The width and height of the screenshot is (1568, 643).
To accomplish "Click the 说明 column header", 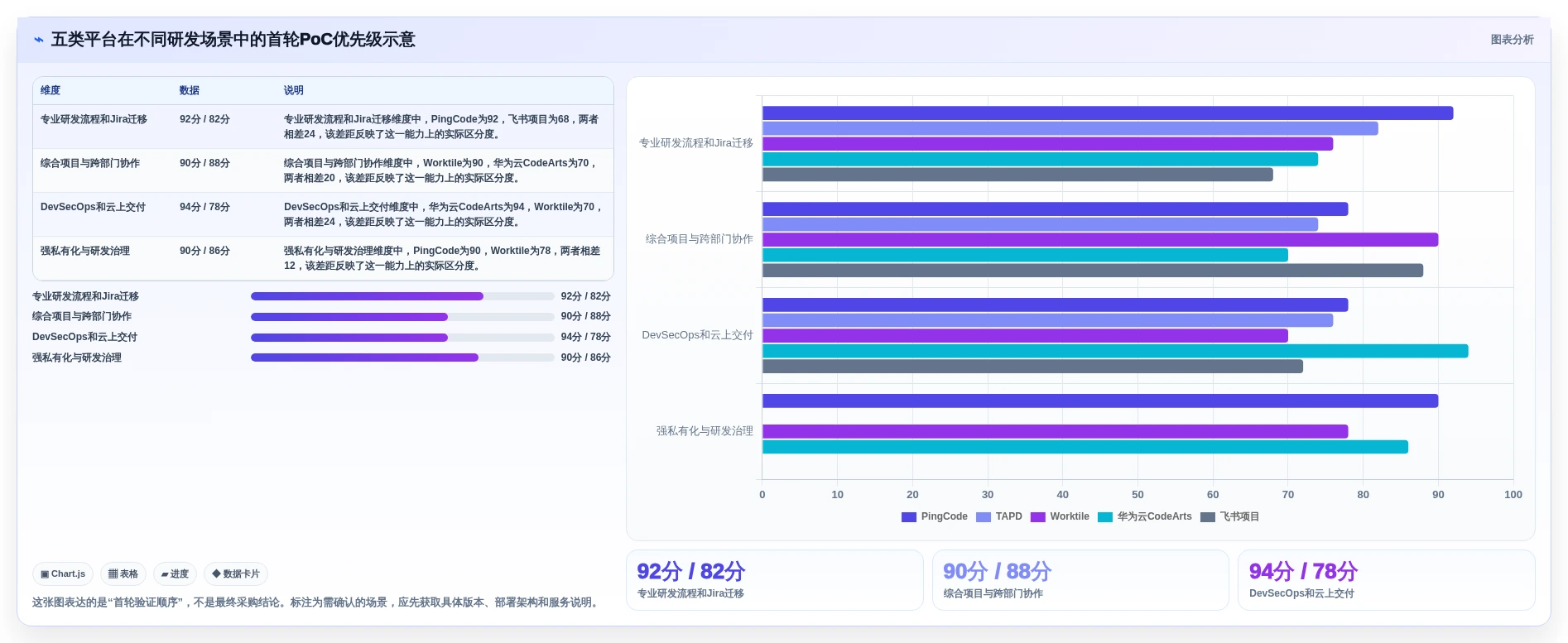I will click(x=294, y=90).
